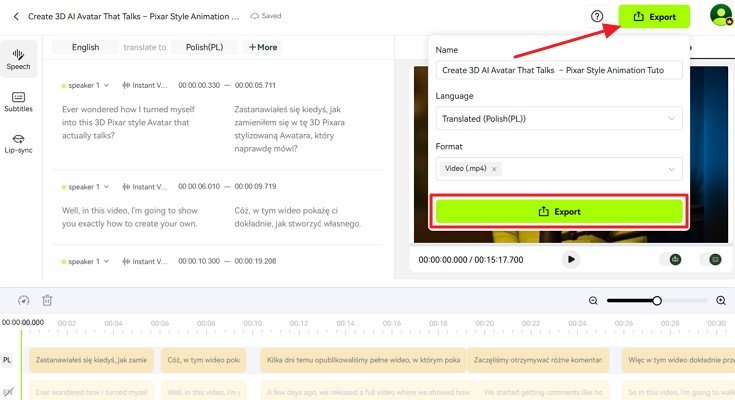Open the Lip-sync panel in sidebar
Viewport: 735px width, 400px height.
18,143
